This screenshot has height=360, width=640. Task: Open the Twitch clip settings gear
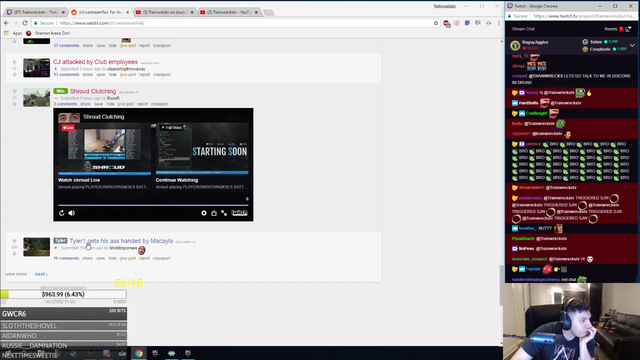click(204, 213)
